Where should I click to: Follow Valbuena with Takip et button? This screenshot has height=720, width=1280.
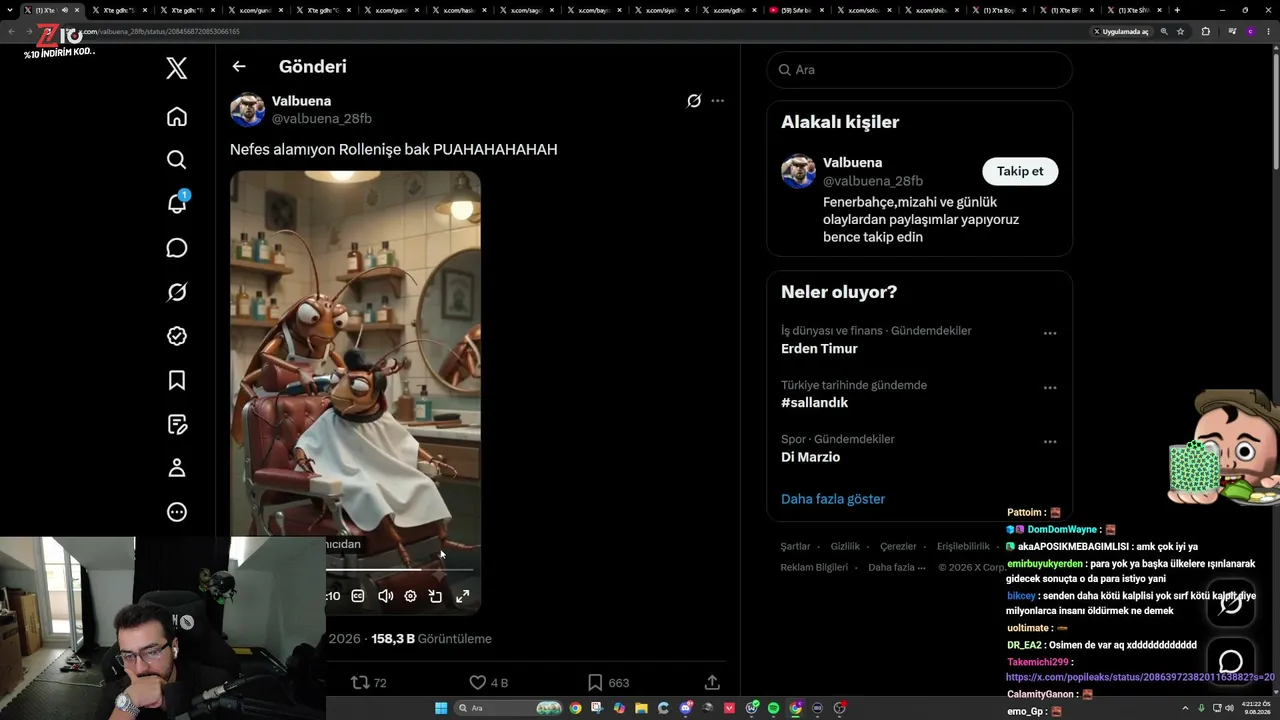pos(1020,171)
